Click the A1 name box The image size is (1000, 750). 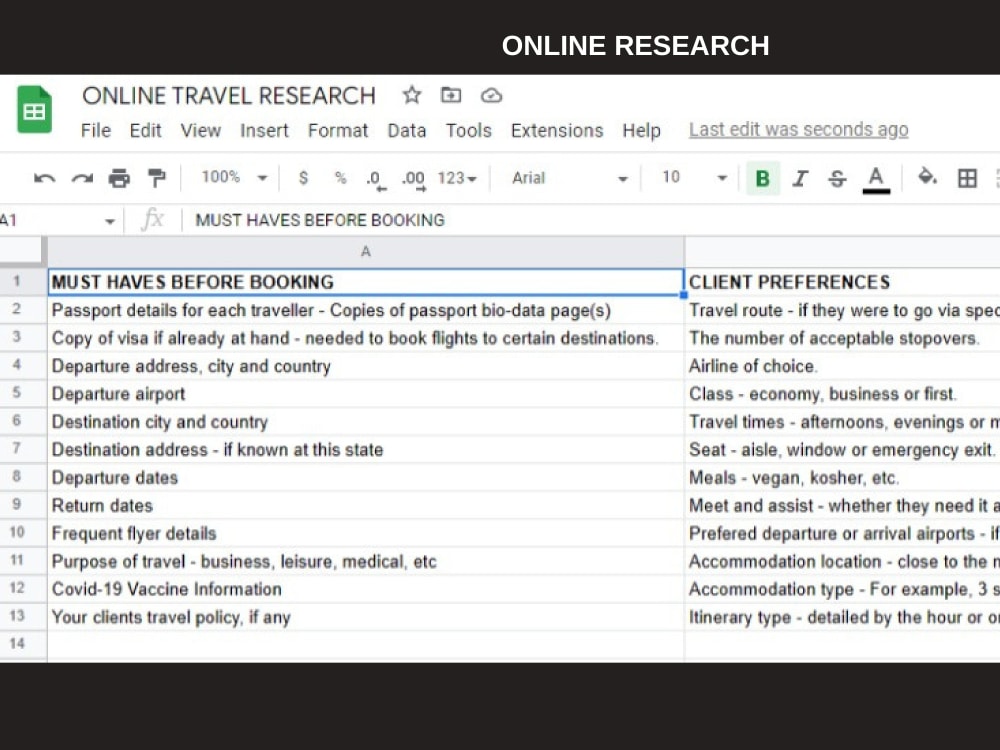51,221
